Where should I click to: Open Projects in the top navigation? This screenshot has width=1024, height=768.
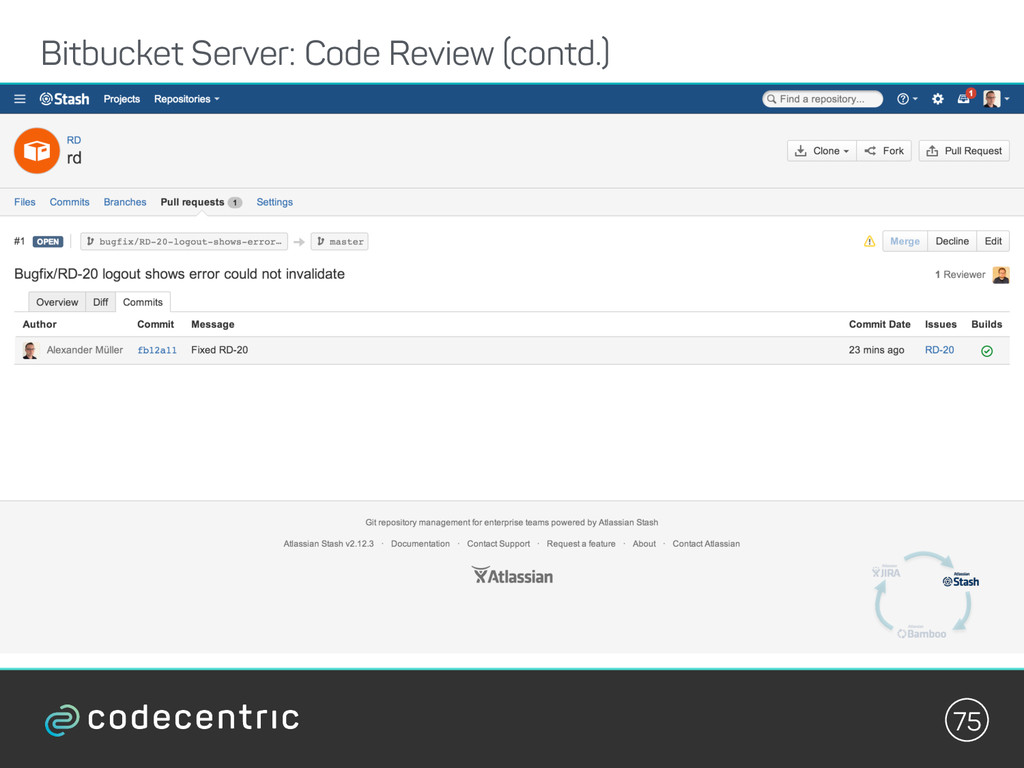(x=121, y=99)
